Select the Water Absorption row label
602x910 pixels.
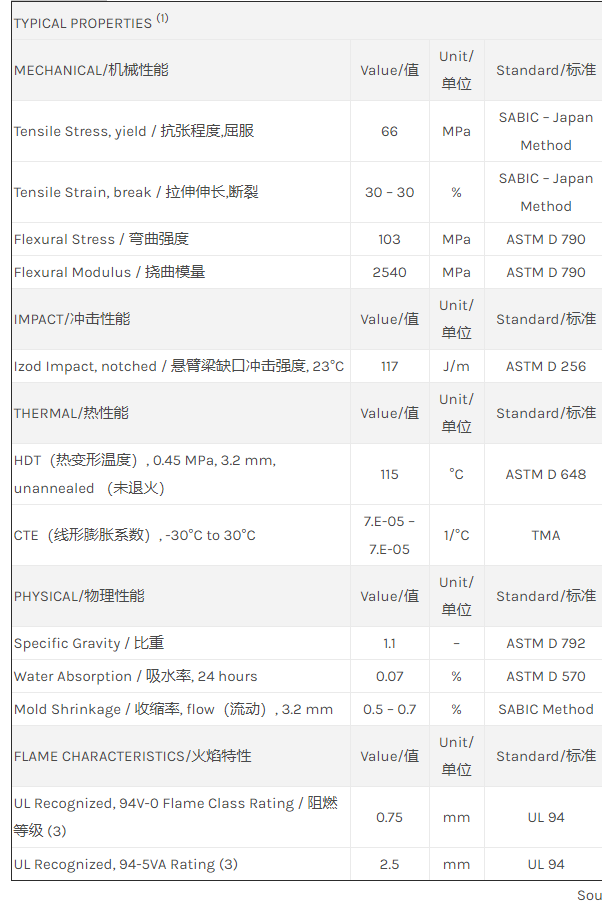[x=135, y=676]
